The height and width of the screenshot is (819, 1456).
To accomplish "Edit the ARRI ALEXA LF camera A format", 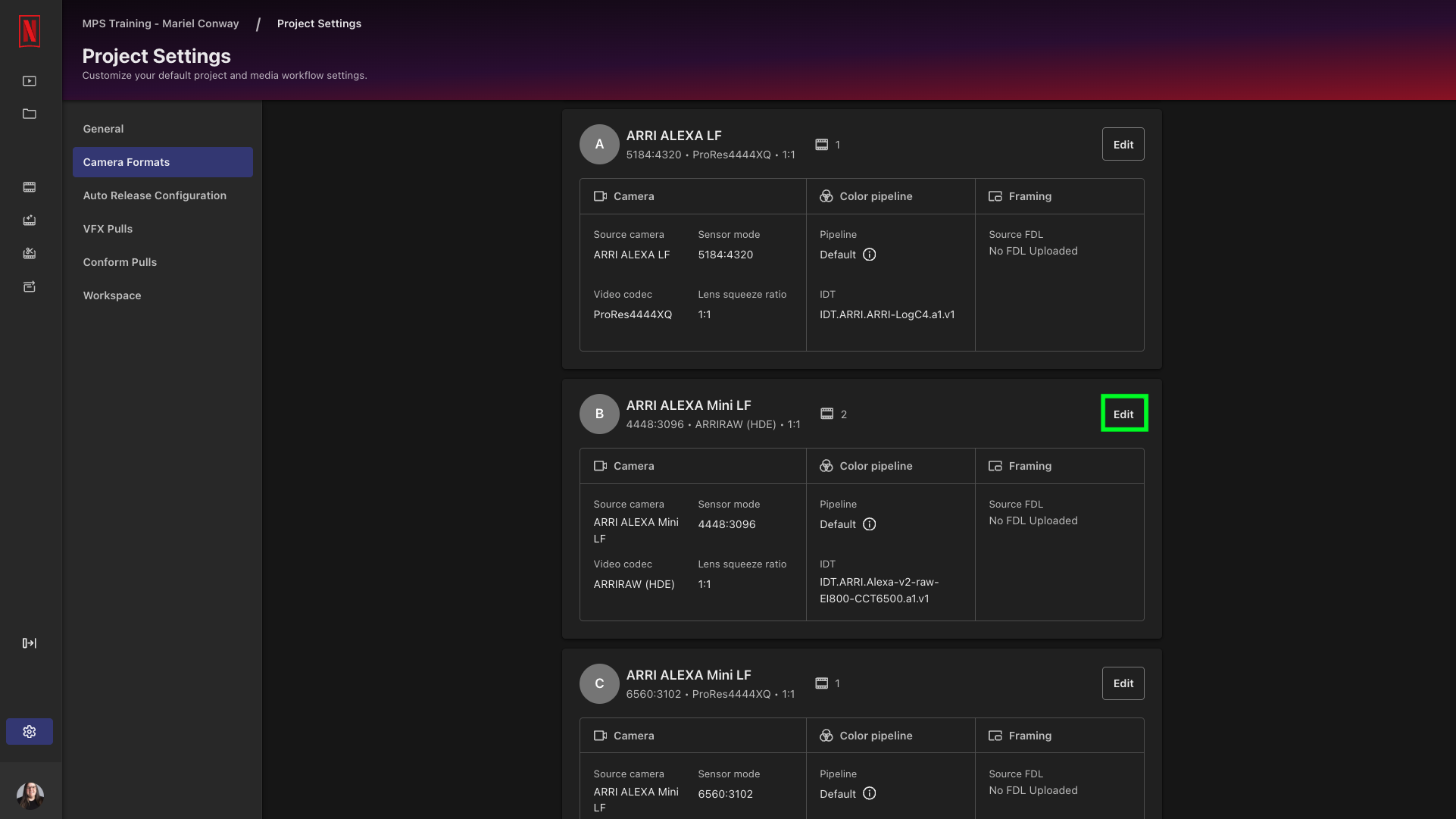I will pyautogui.click(x=1123, y=145).
